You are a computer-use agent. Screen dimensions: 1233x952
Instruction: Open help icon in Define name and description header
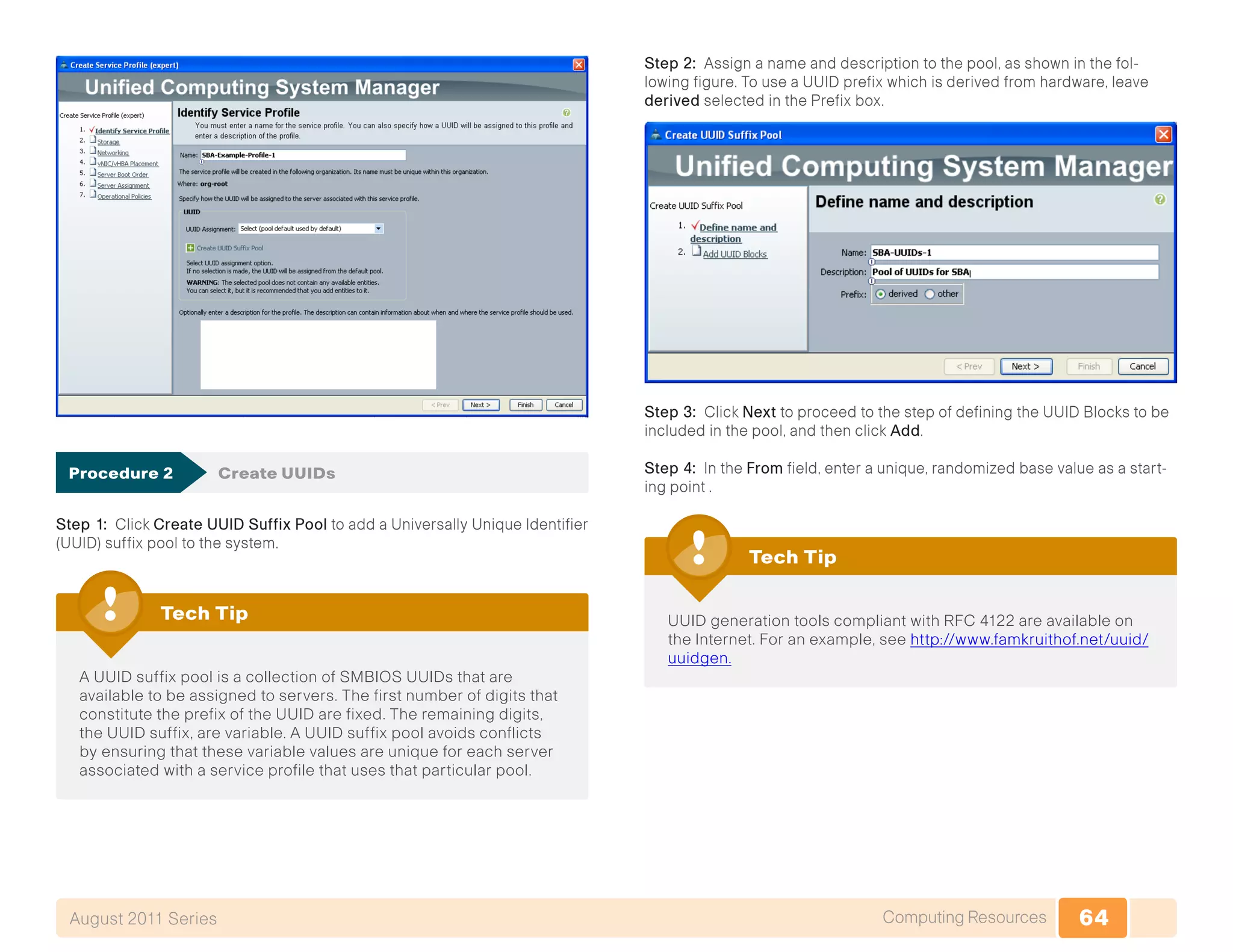(1160, 199)
